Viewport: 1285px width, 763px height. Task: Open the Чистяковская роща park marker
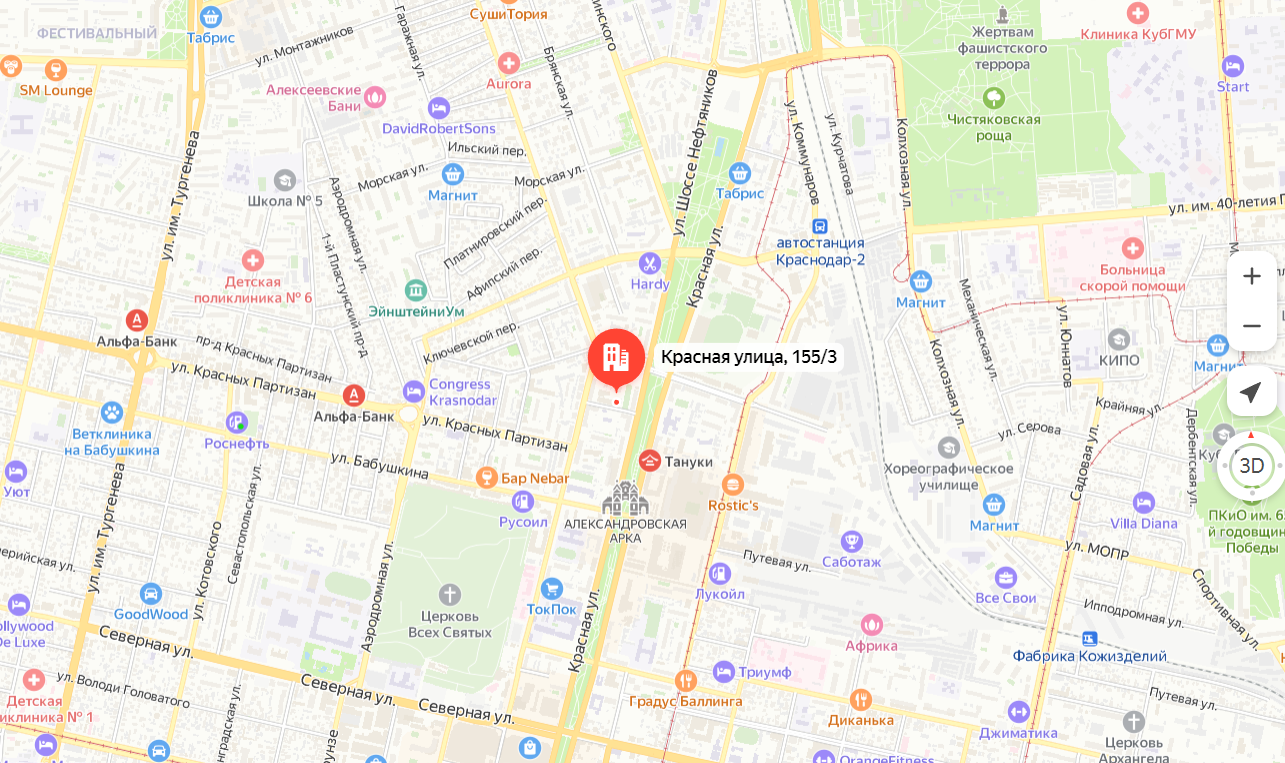click(x=994, y=98)
